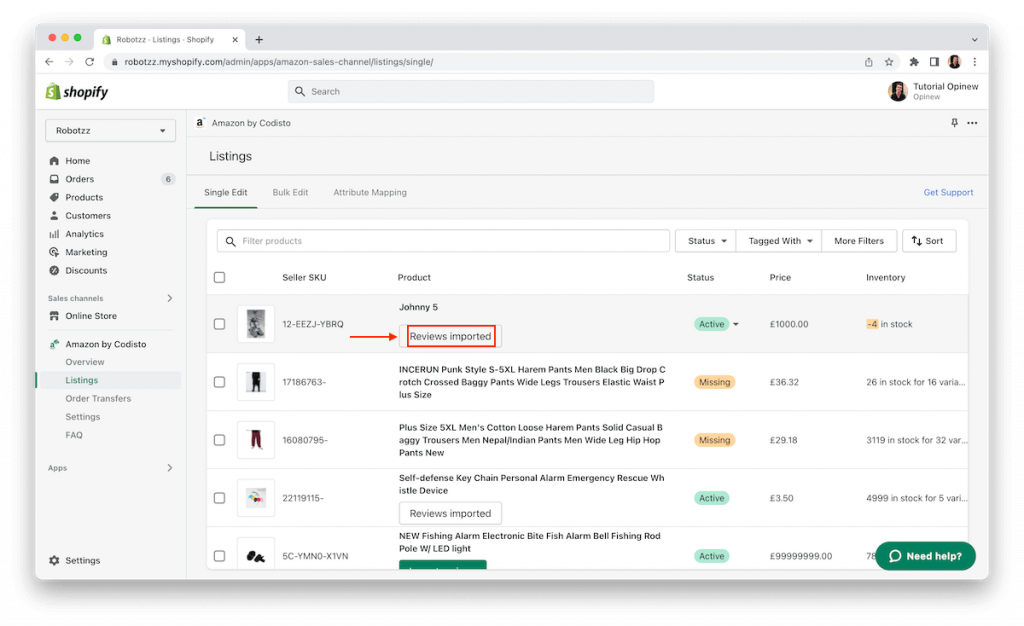1024x626 pixels.
Task: Open the Codisto Settings submenu item
Action: [83, 416]
